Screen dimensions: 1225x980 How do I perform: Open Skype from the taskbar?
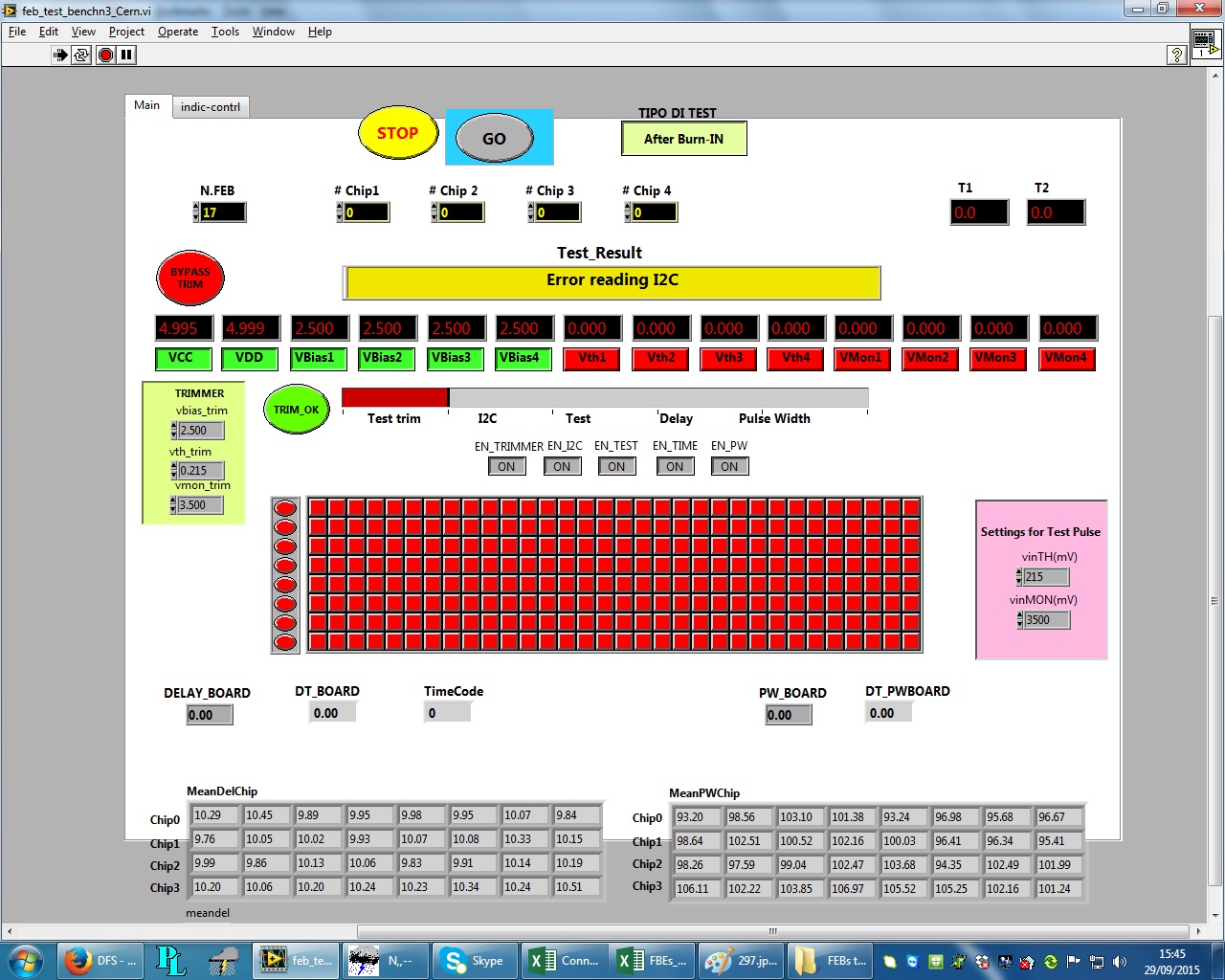coord(475,961)
